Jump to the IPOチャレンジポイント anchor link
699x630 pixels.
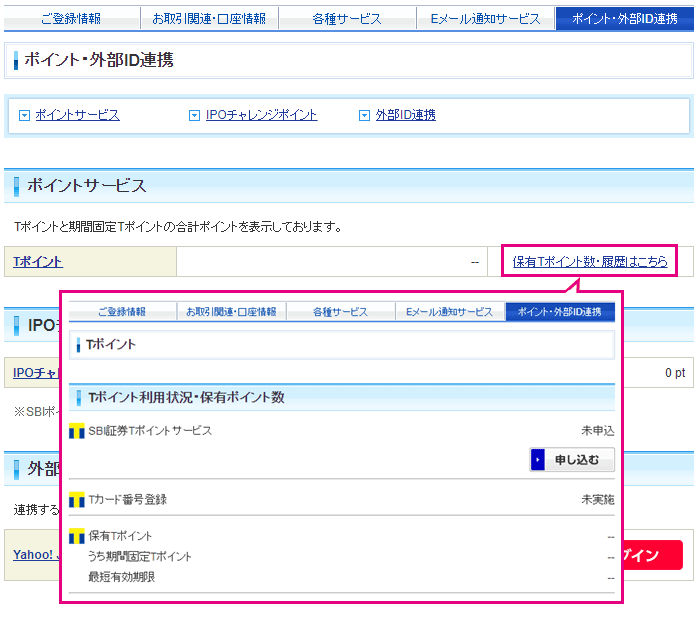coord(261,116)
